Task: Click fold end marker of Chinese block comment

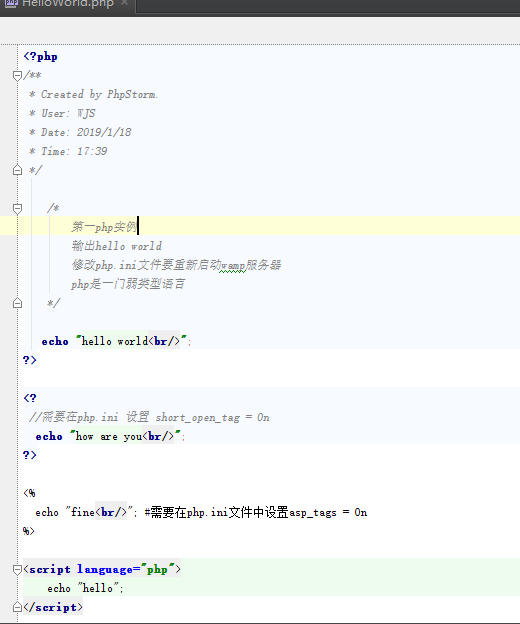Action: (x=17, y=303)
